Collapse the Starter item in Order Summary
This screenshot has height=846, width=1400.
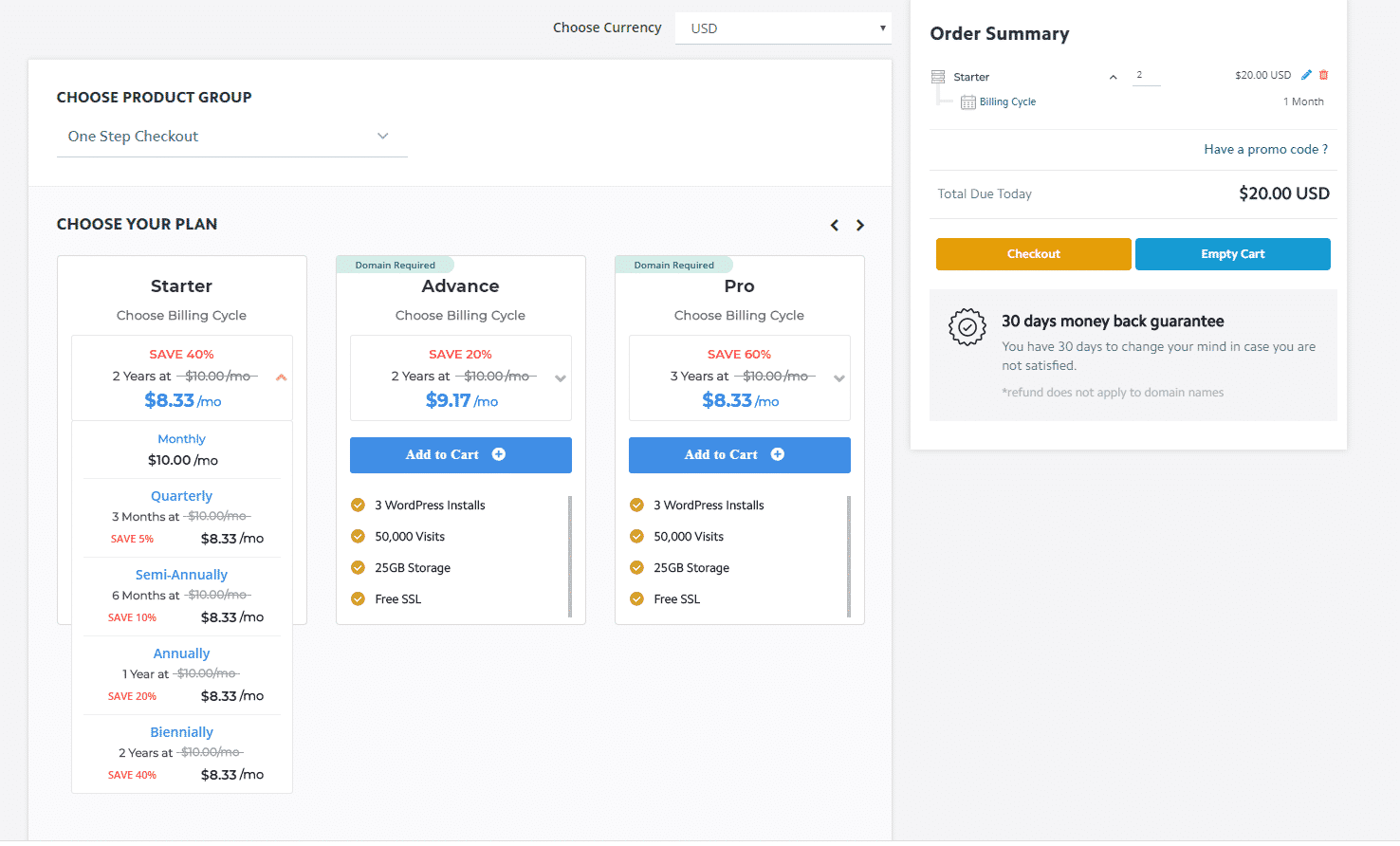[x=1113, y=77]
